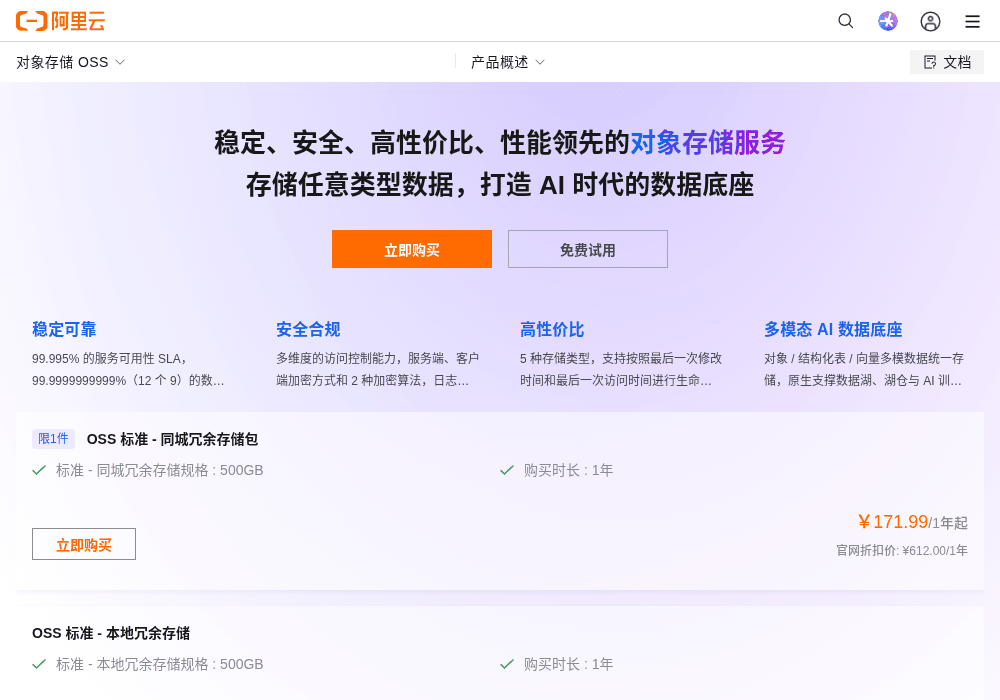Open the hamburger menu icon
The image size is (1000, 700).
tap(973, 22)
